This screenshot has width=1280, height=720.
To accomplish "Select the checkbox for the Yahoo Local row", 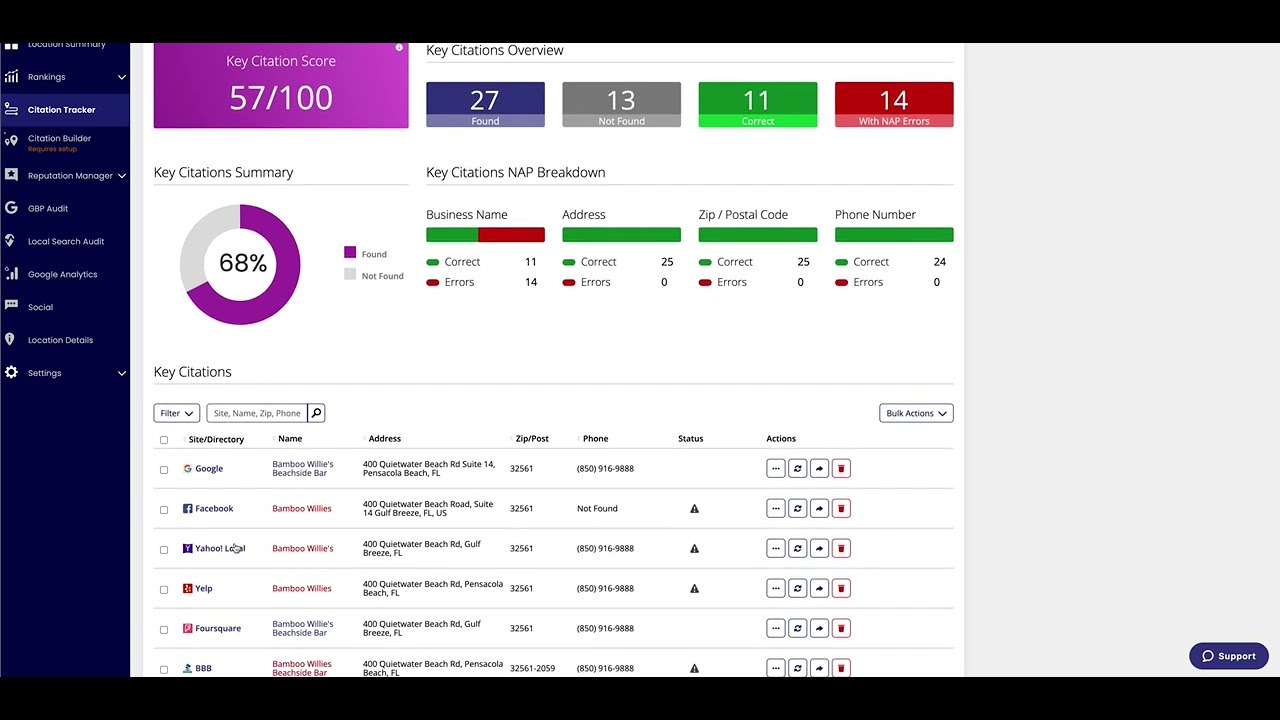I will pyautogui.click(x=164, y=548).
